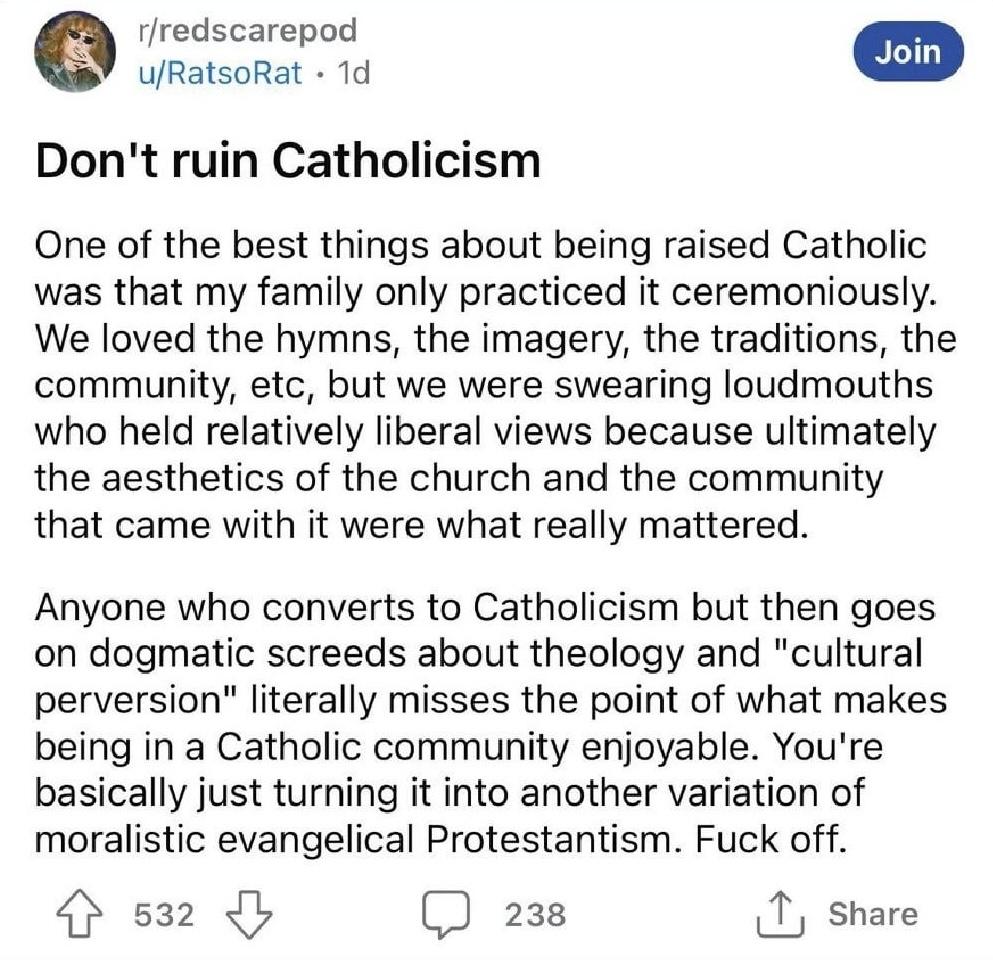Screen dimensions: 993x960
Task: Join the r/redscarepod community
Action: (907, 51)
